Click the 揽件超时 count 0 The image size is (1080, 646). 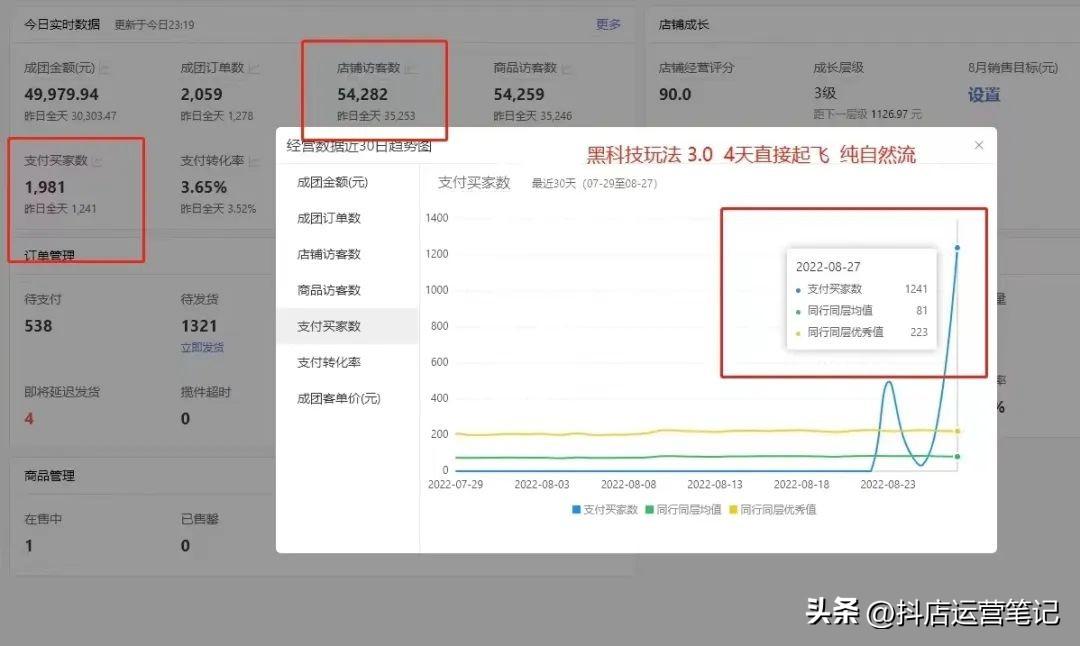185,419
